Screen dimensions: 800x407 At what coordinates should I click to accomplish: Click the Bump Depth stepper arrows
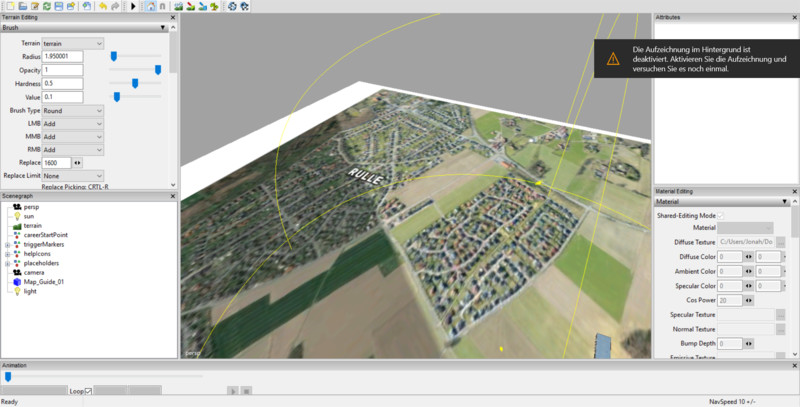pyautogui.click(x=748, y=344)
